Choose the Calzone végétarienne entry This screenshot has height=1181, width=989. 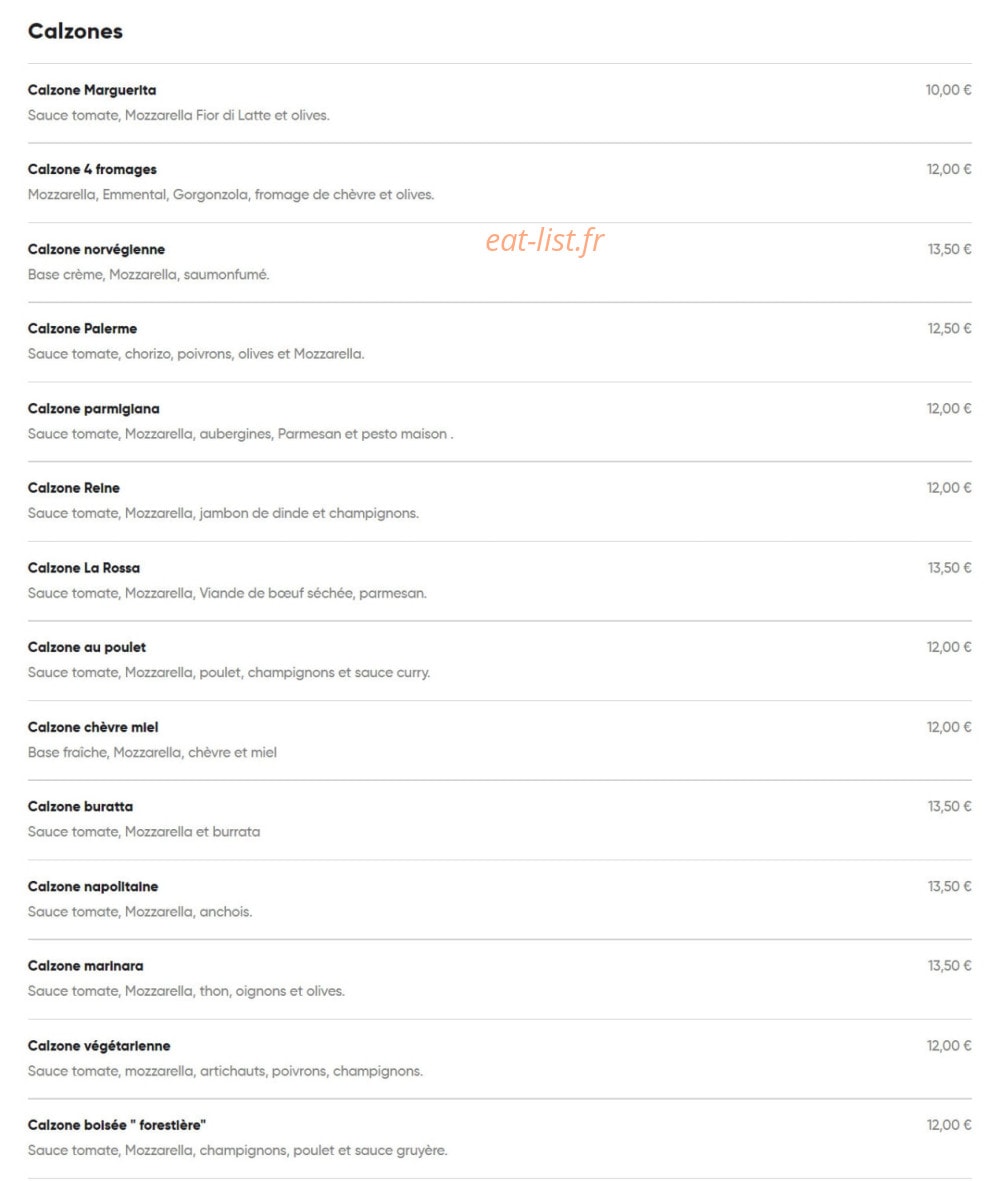pyautogui.click(x=99, y=1045)
